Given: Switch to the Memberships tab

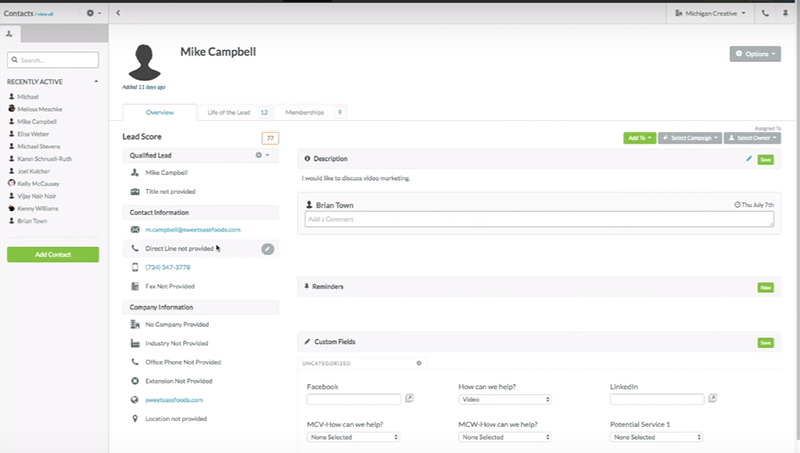Looking at the screenshot, I should coord(313,112).
